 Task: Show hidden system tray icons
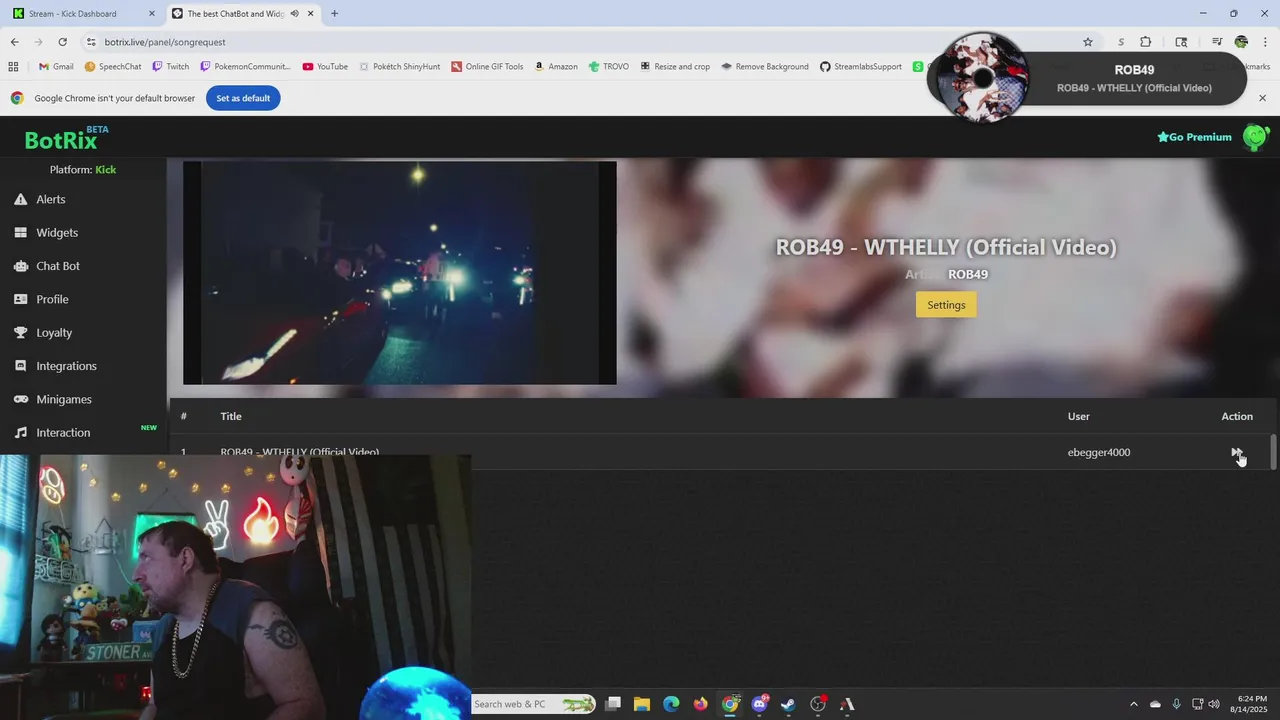[1133, 704]
